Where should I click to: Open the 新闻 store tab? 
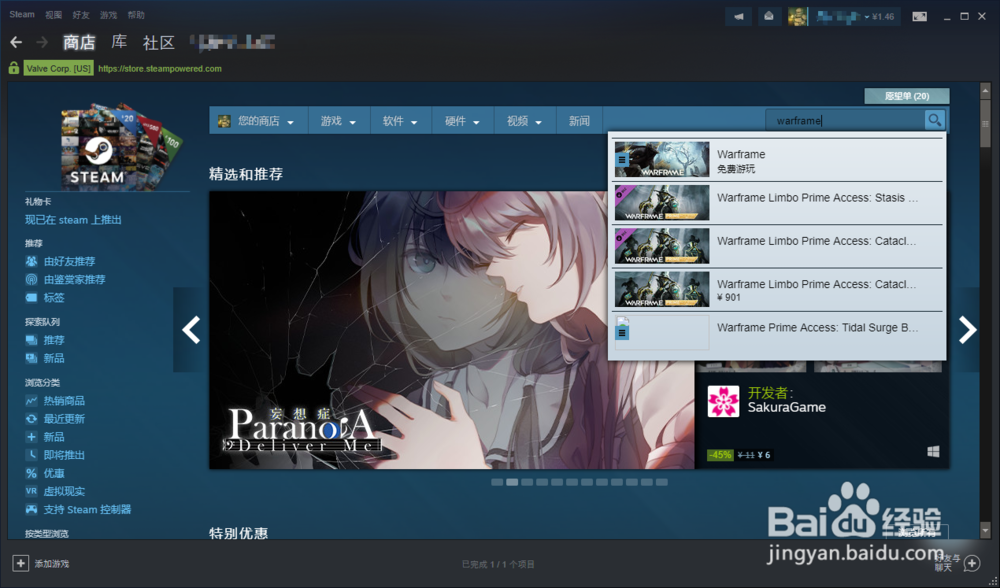579,121
